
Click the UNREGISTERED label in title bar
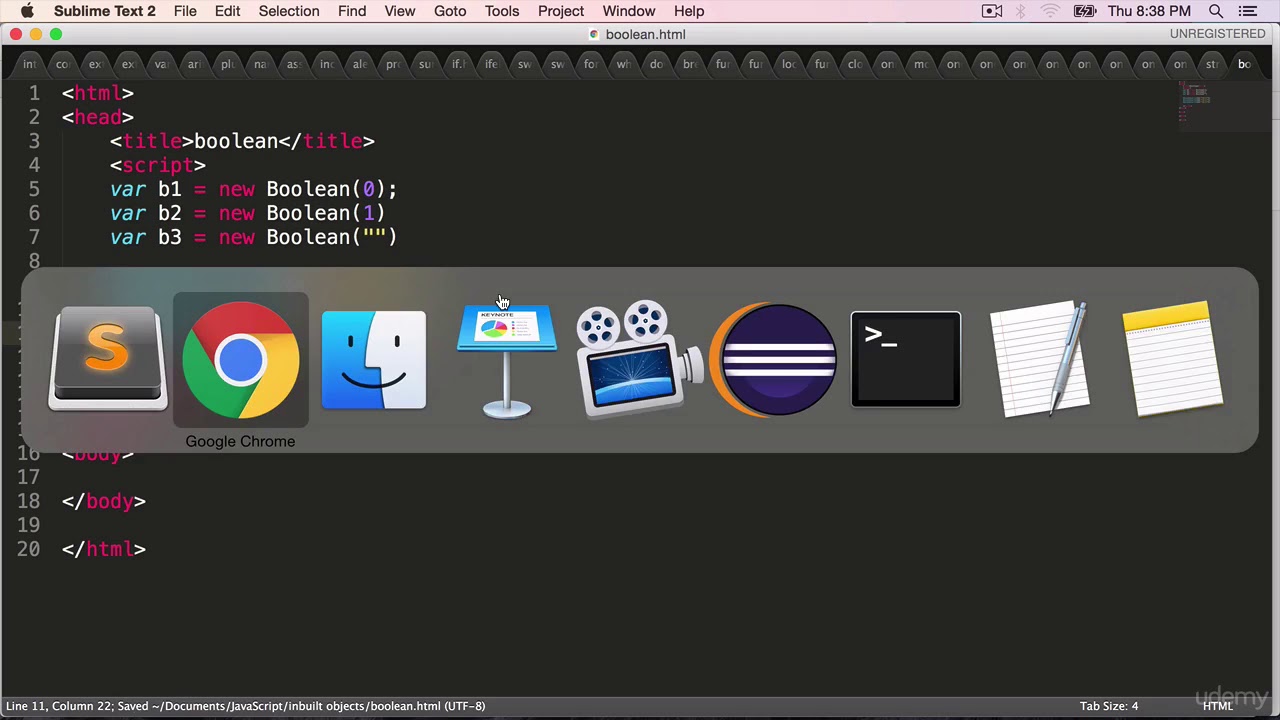[1217, 34]
